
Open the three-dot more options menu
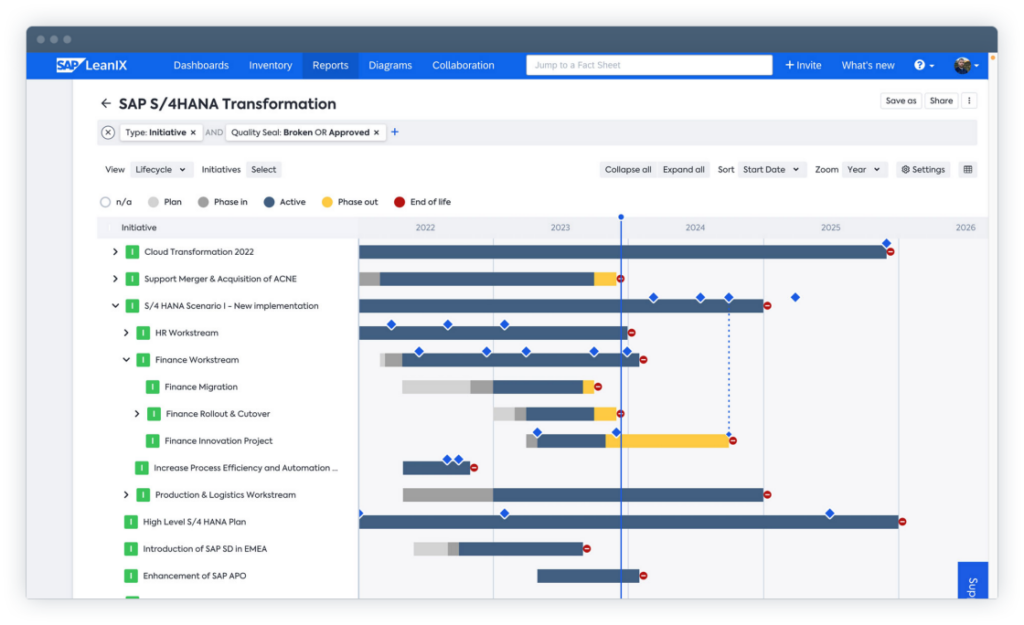(969, 101)
